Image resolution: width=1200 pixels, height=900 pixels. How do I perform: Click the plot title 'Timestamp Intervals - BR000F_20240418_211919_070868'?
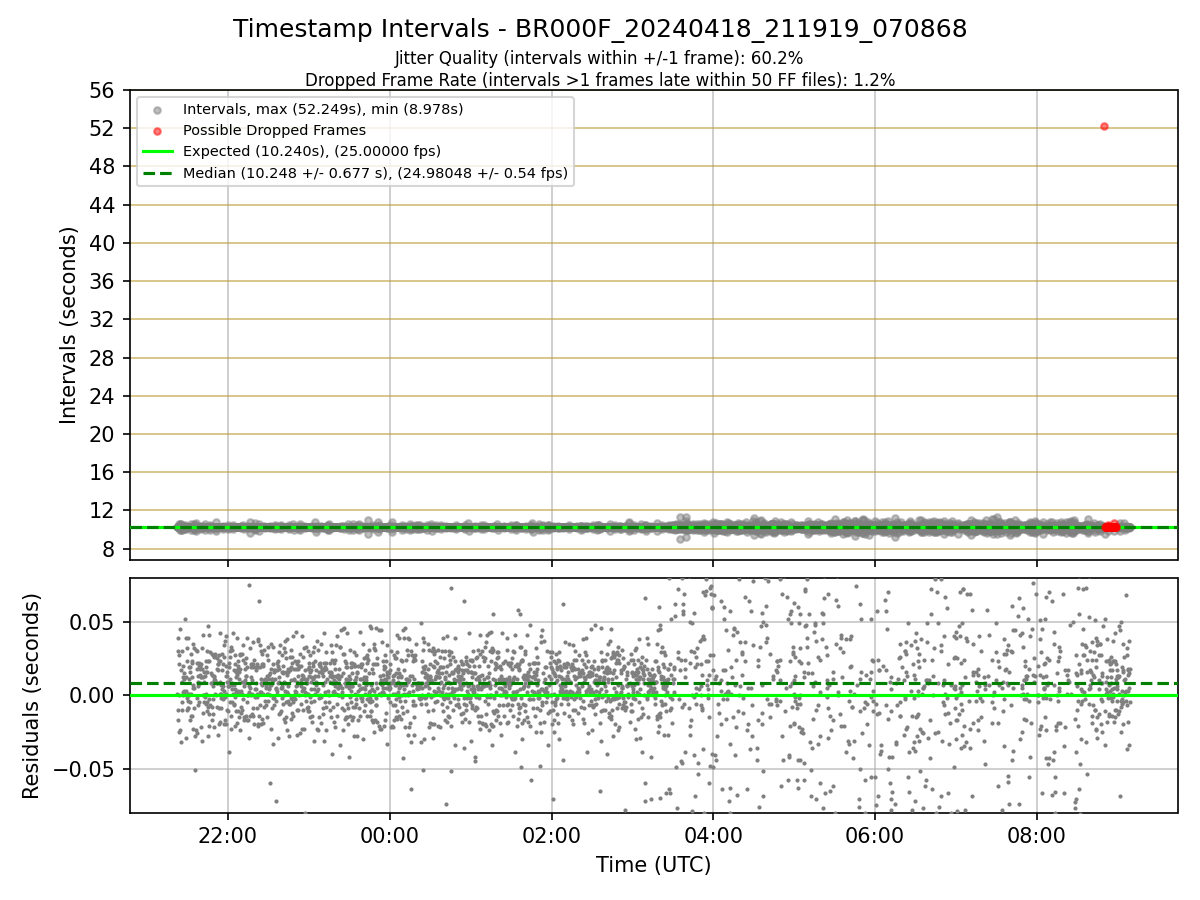600,29
